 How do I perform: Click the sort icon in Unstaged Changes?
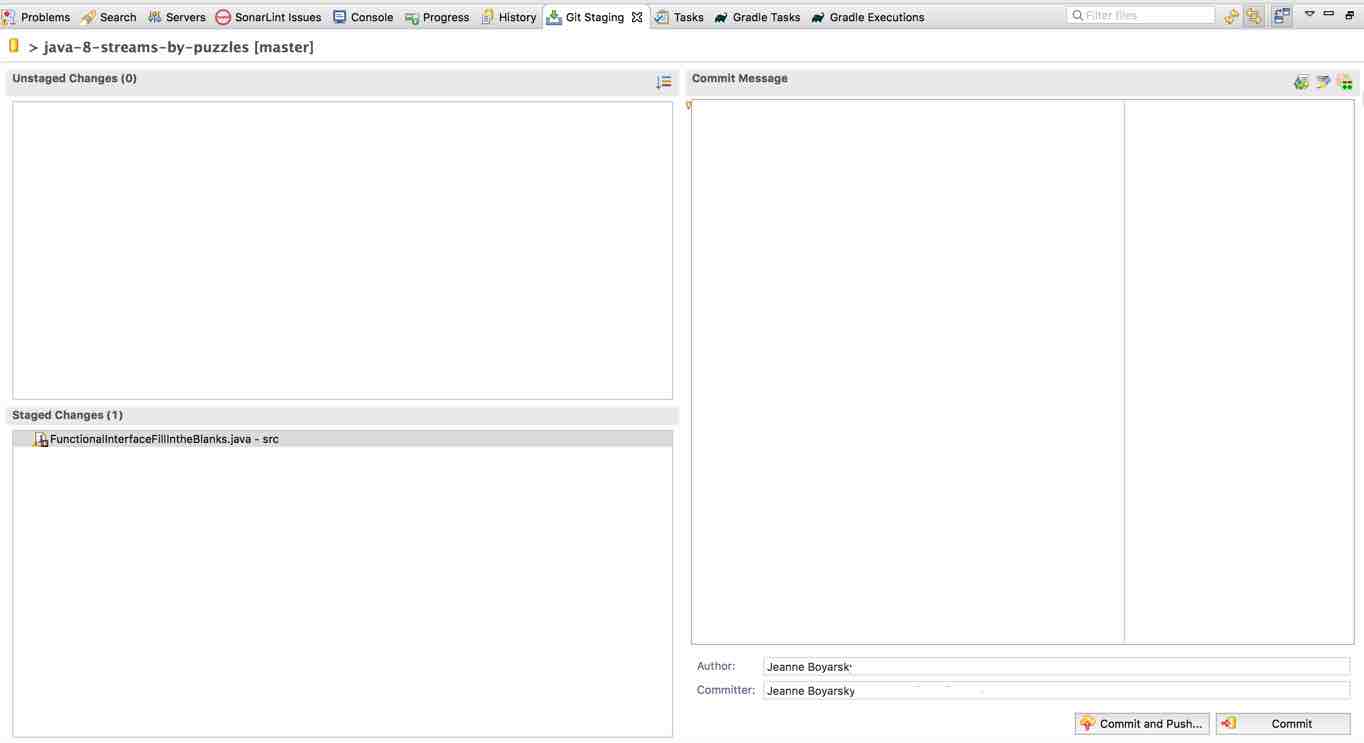pos(663,82)
